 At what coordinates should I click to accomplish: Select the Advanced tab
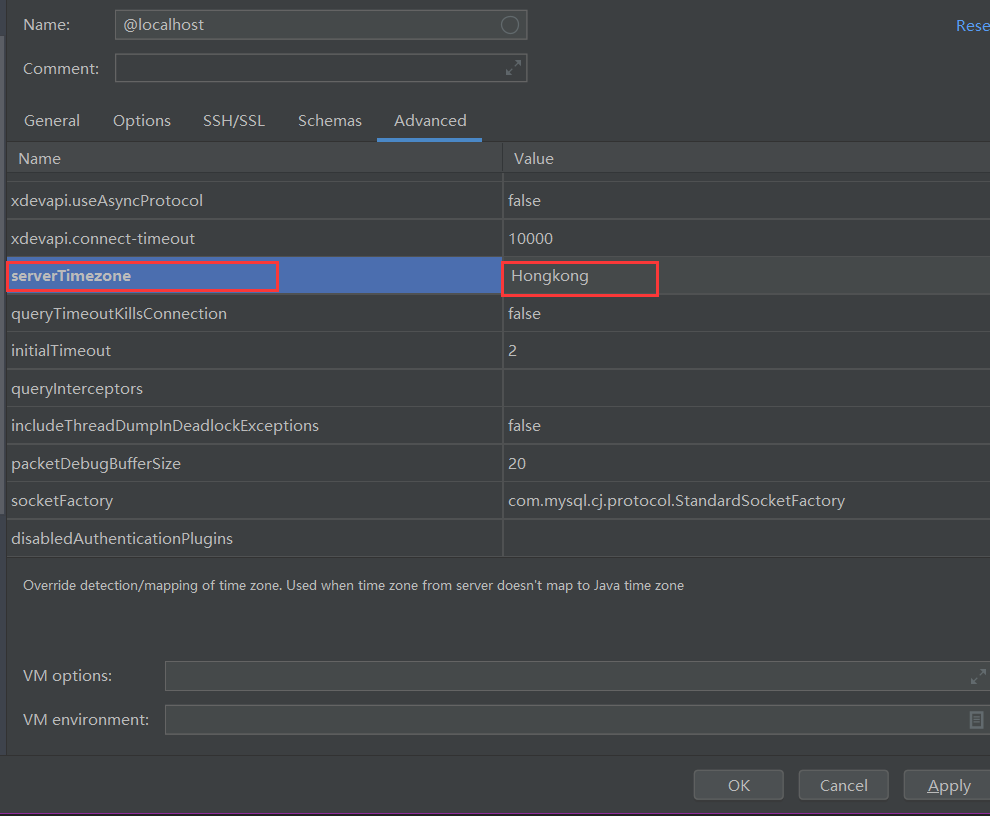[429, 120]
